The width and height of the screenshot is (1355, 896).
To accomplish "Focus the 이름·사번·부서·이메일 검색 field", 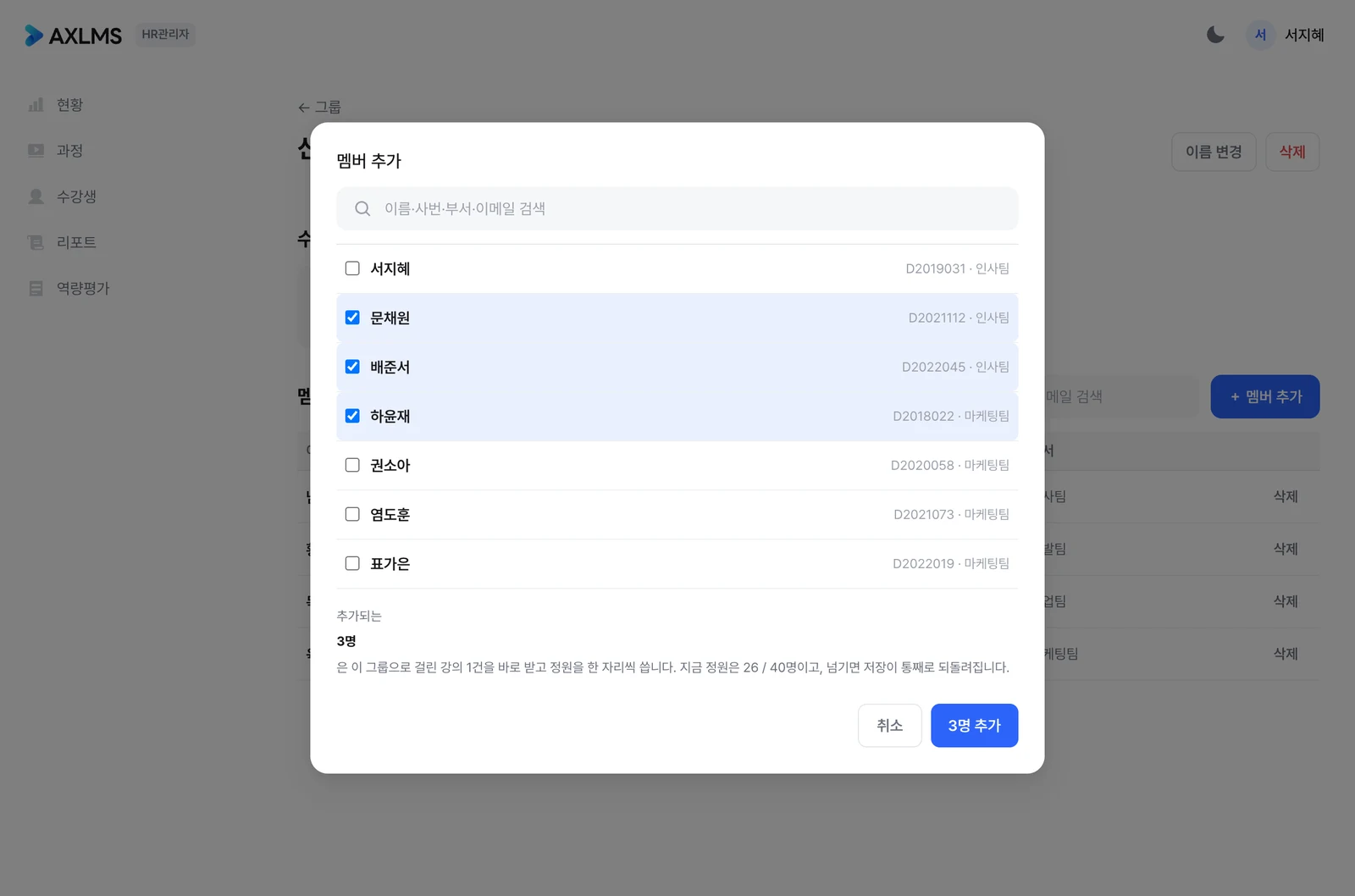I will click(x=677, y=208).
